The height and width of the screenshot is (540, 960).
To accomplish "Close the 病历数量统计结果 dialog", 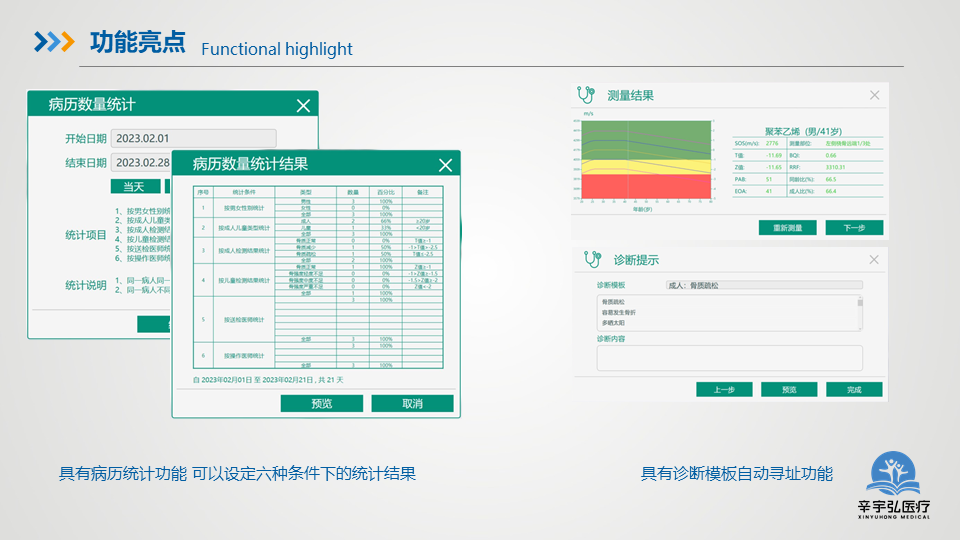I will coord(445,165).
